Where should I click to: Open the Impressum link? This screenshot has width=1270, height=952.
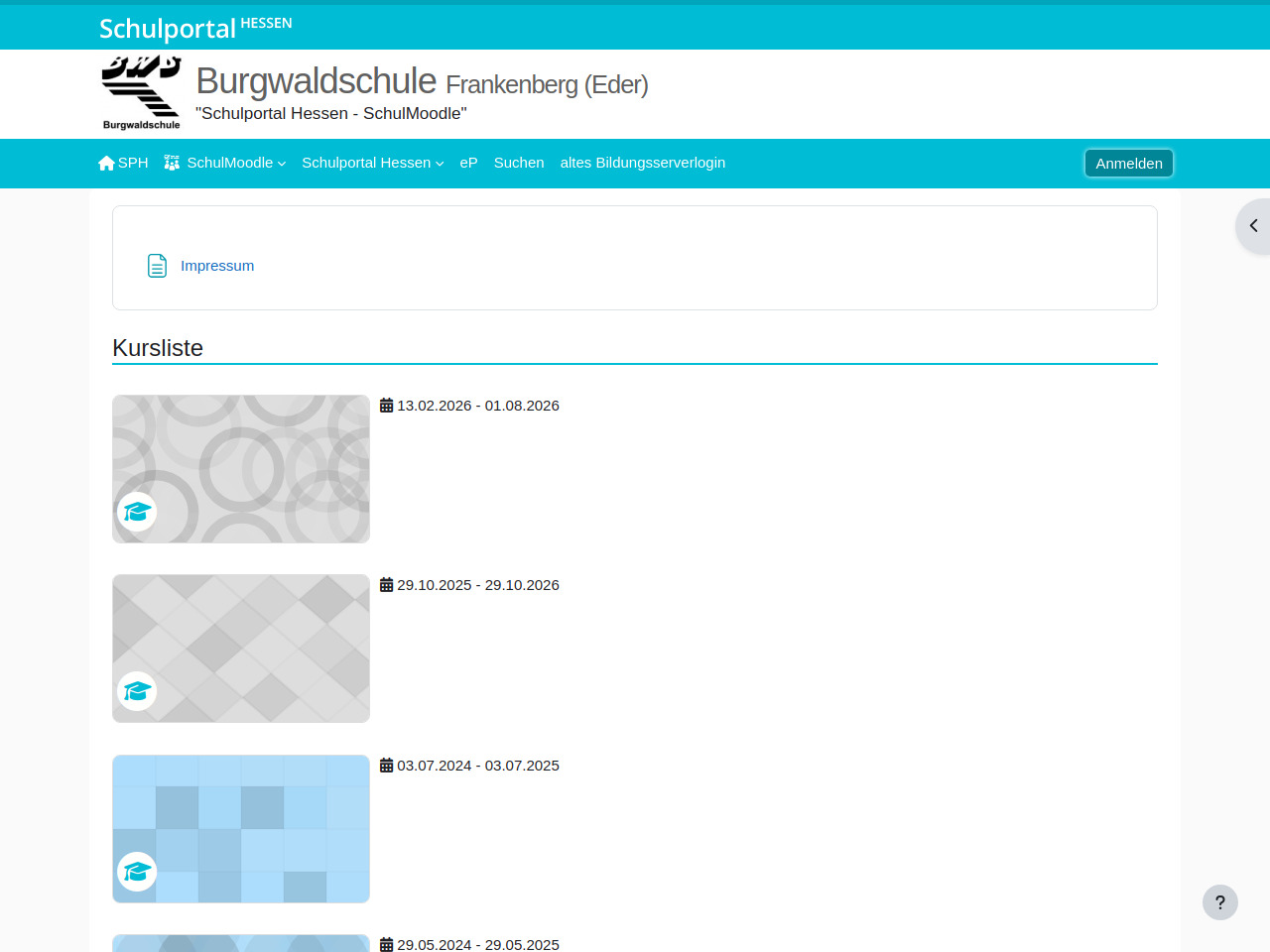click(x=217, y=266)
